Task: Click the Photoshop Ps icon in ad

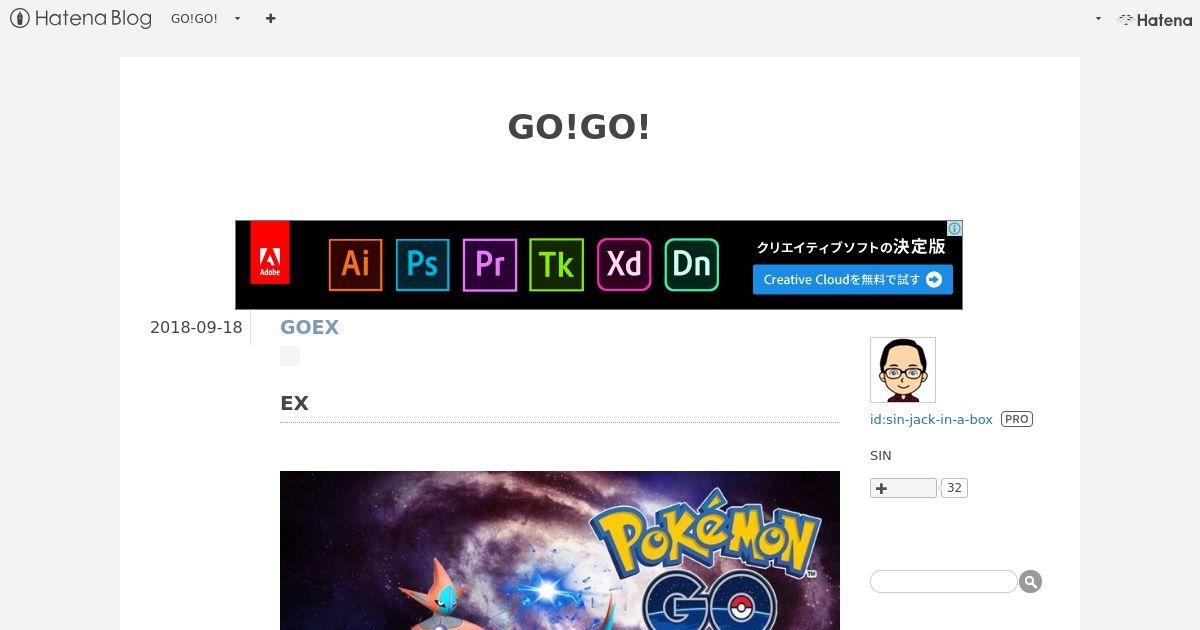Action: (x=422, y=264)
